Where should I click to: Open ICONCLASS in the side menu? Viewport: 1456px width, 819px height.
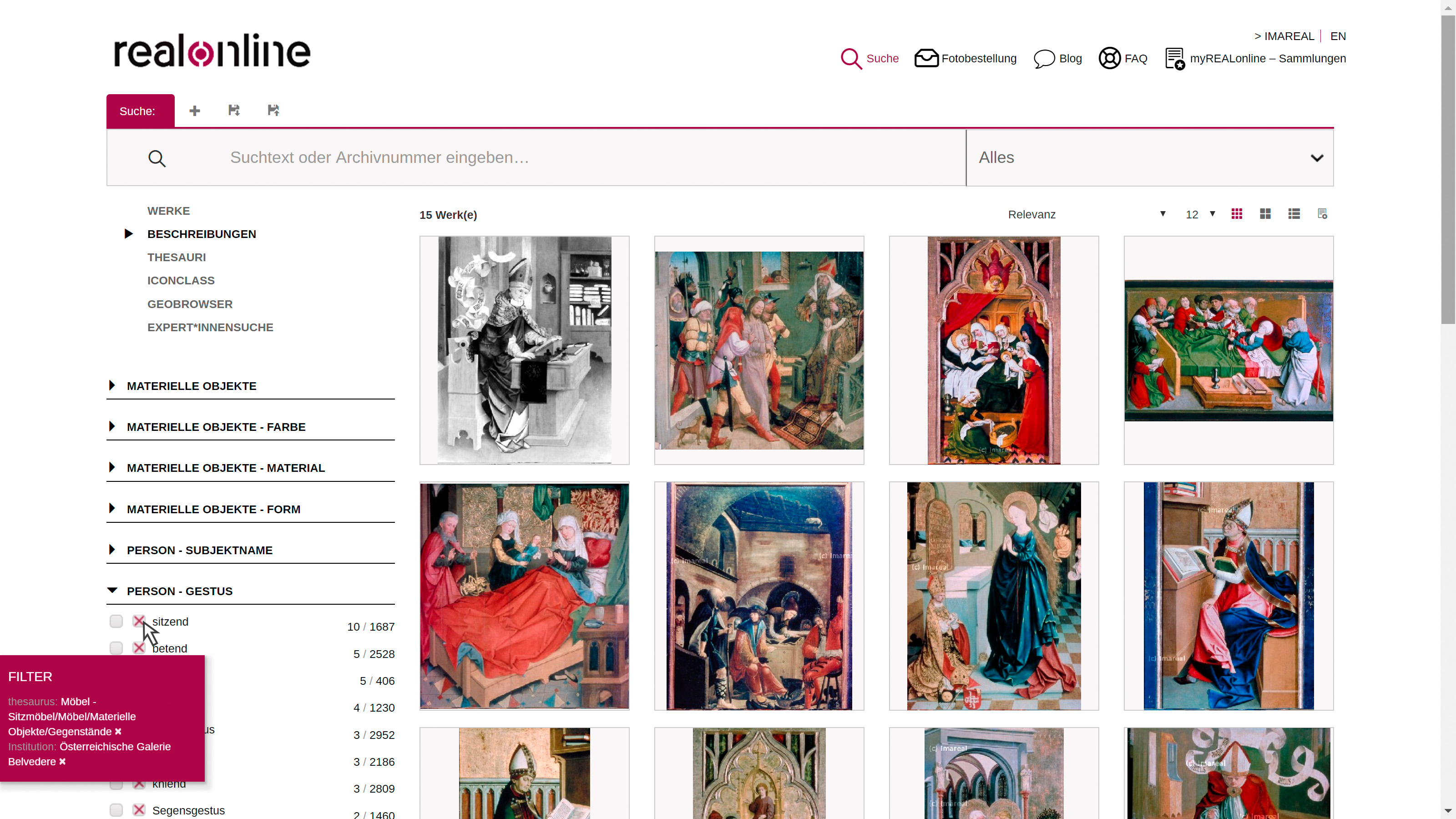[x=181, y=280]
